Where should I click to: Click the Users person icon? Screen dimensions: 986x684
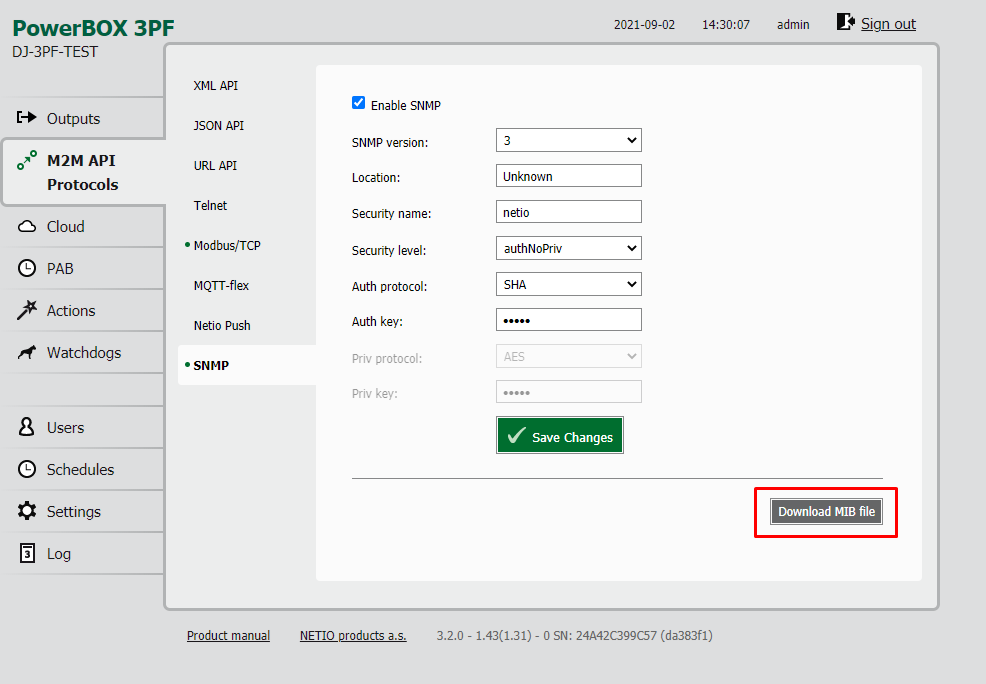(26, 427)
